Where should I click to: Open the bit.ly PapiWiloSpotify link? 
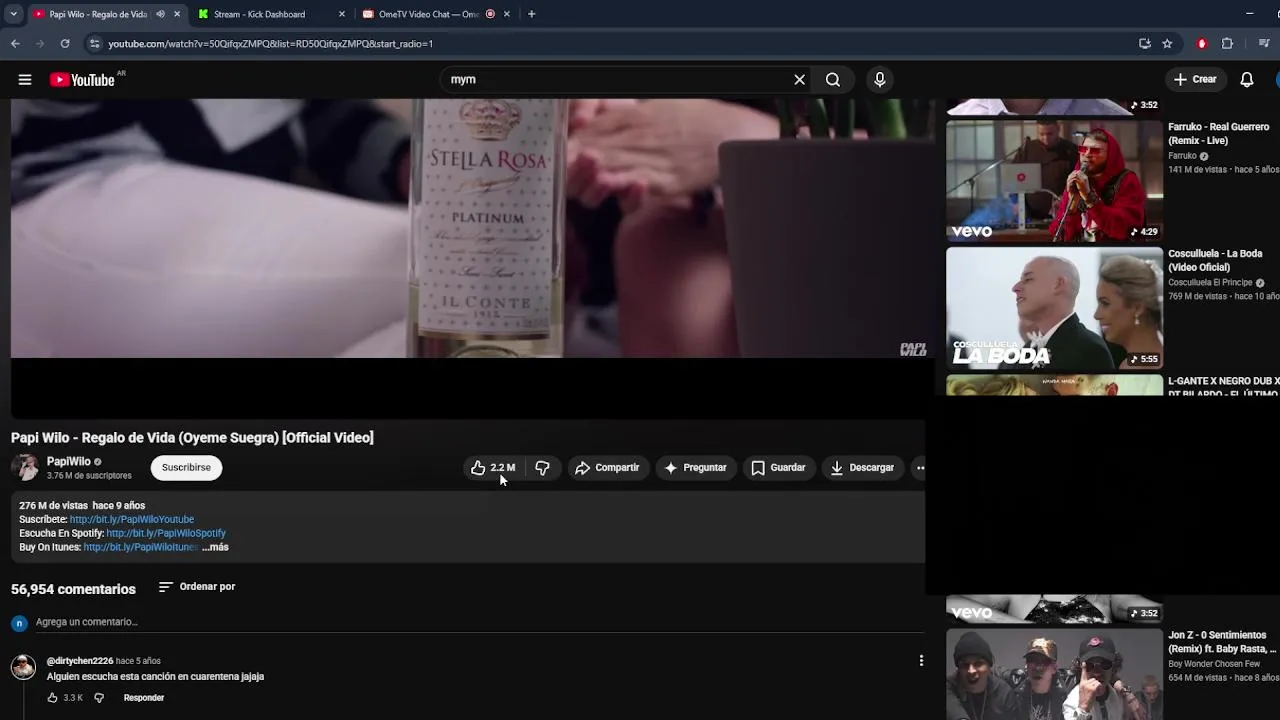166,534
